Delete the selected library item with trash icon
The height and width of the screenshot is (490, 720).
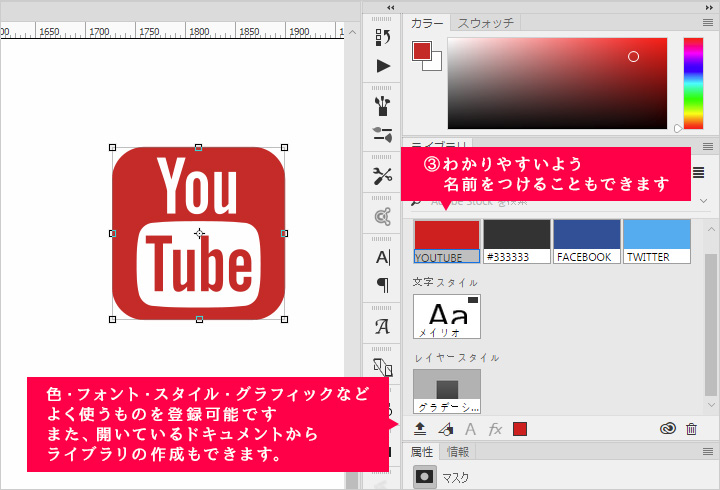pos(691,429)
